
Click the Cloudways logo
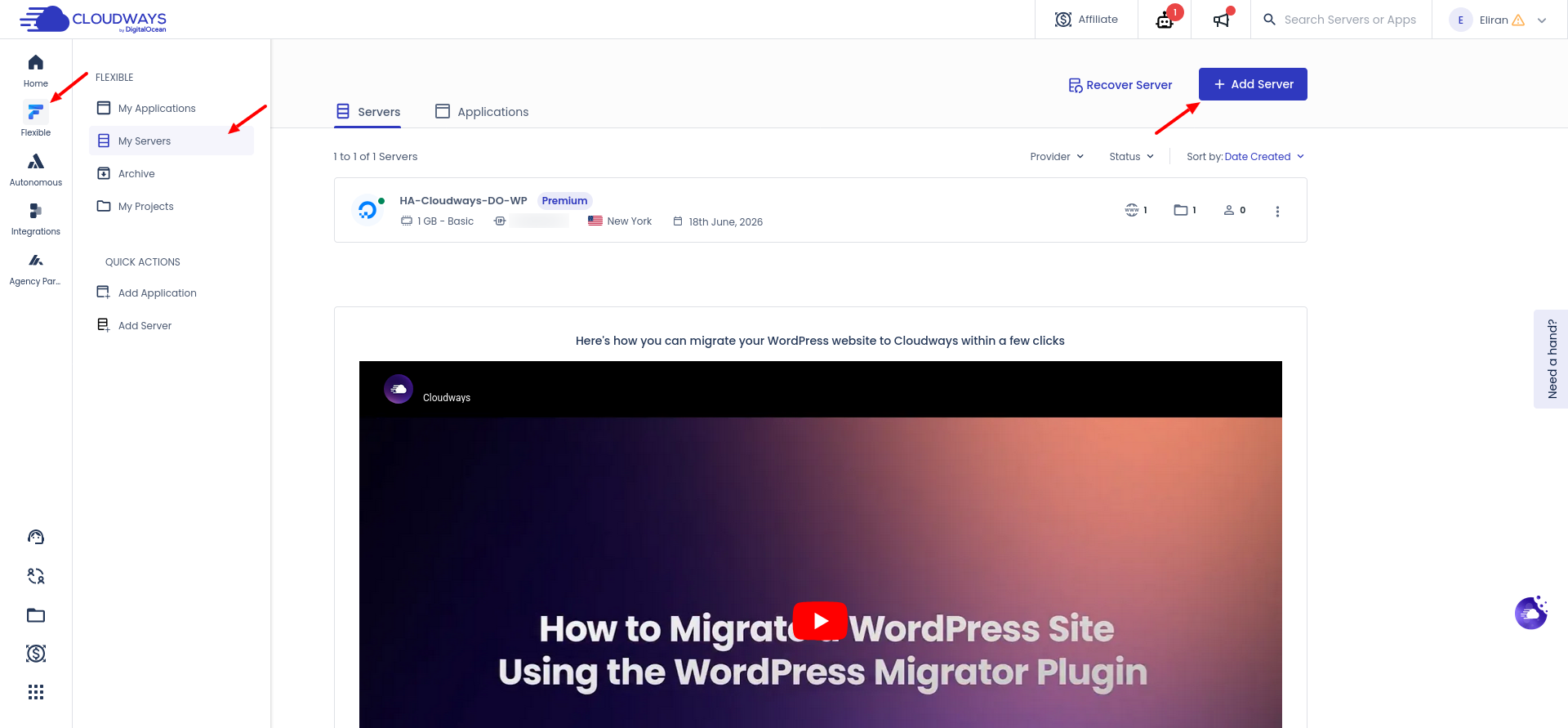(93, 19)
